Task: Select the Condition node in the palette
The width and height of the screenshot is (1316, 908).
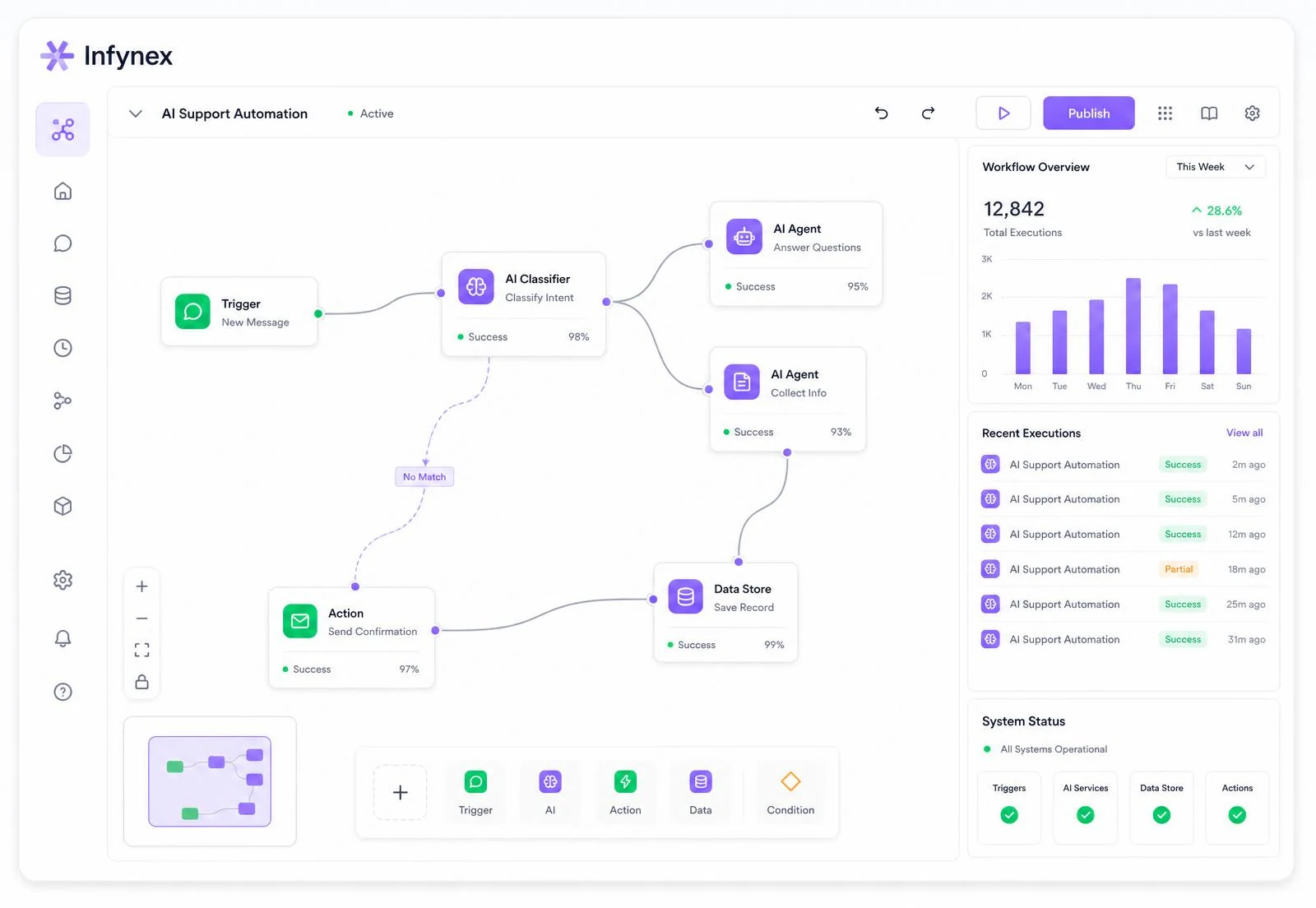Action: point(790,793)
